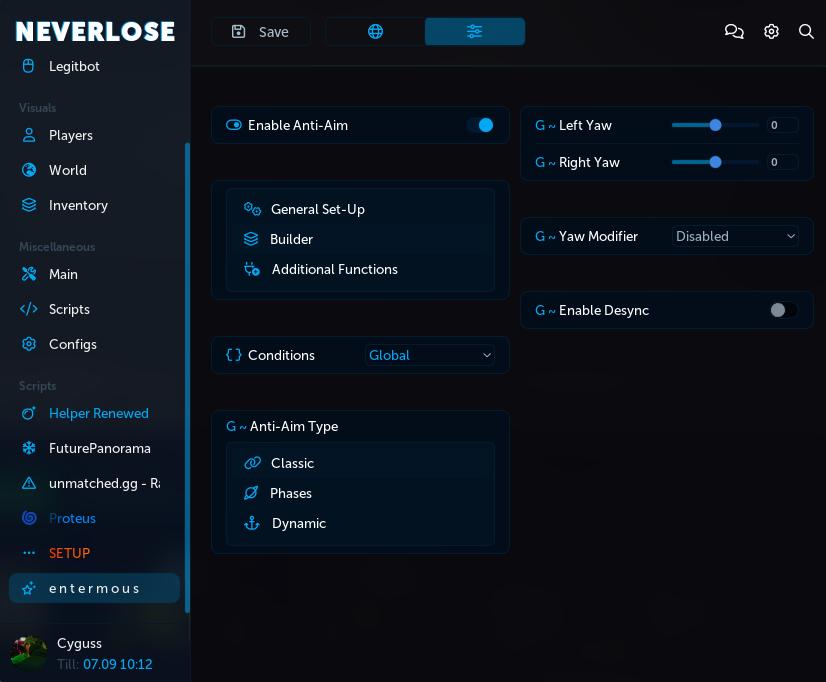Open Additional Functions section
The width and height of the screenshot is (826, 682).
[334, 269]
